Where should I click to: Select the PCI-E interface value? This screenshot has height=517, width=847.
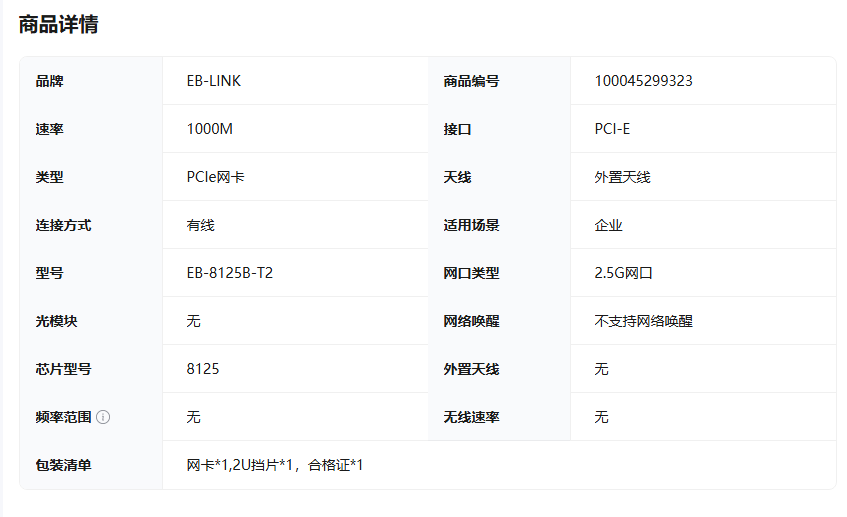612,129
